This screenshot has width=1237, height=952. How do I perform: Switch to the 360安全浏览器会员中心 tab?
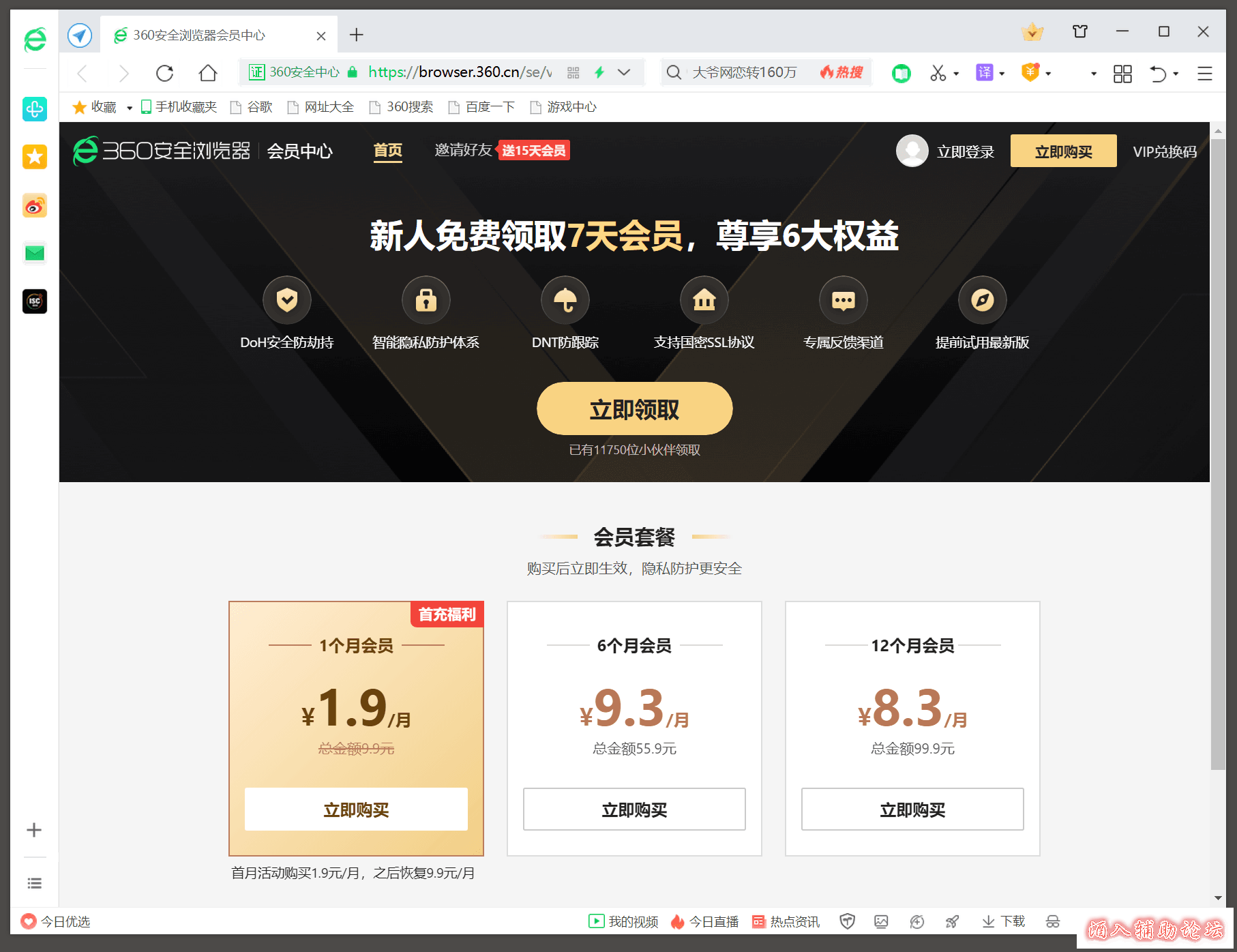coord(219,35)
